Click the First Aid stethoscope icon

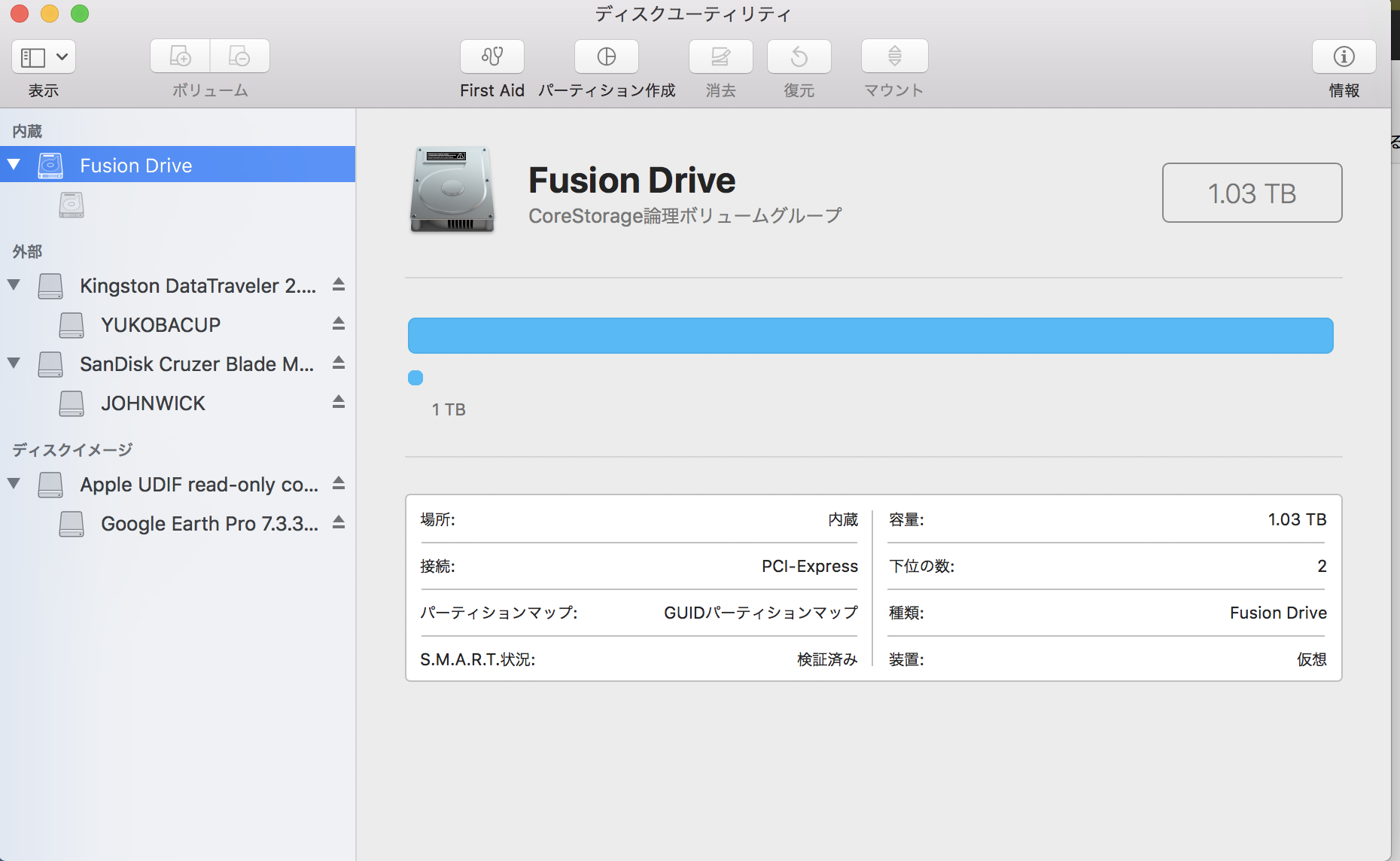tap(492, 56)
